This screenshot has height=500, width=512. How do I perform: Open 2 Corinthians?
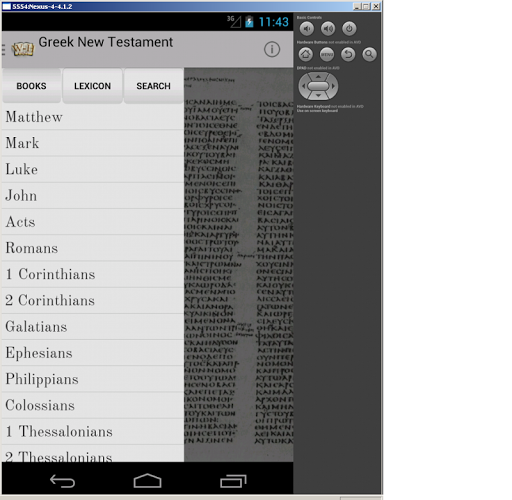tap(93, 301)
